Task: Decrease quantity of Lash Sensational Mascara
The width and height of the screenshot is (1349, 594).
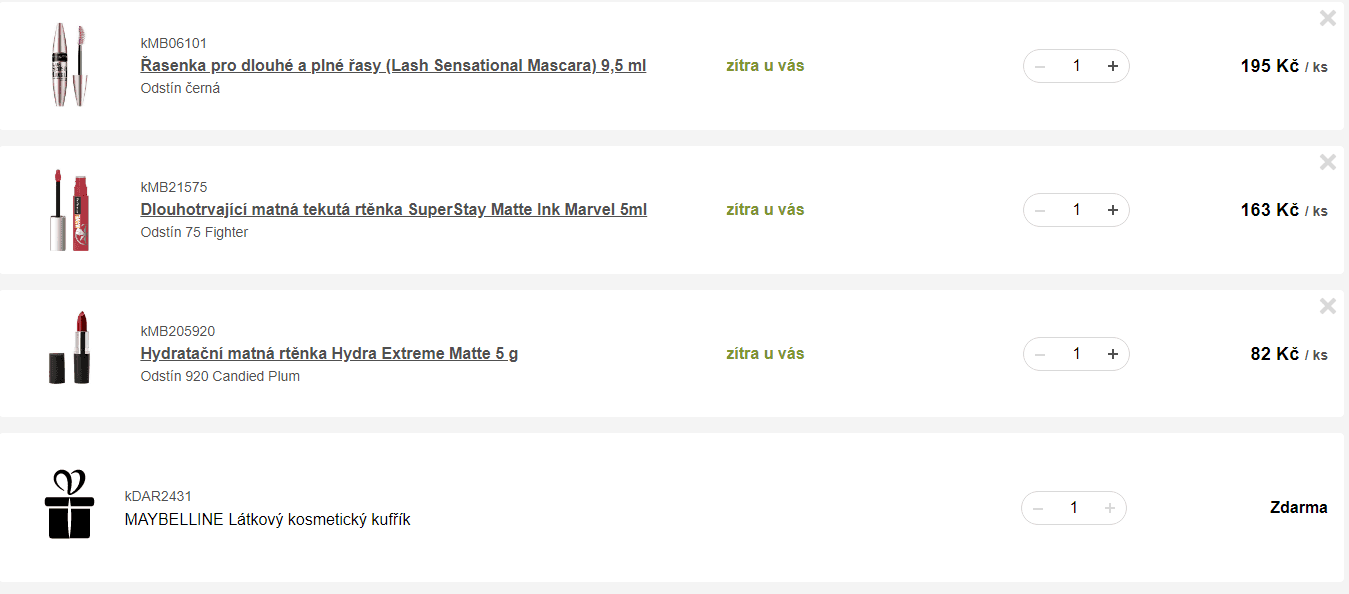Action: (x=1040, y=66)
